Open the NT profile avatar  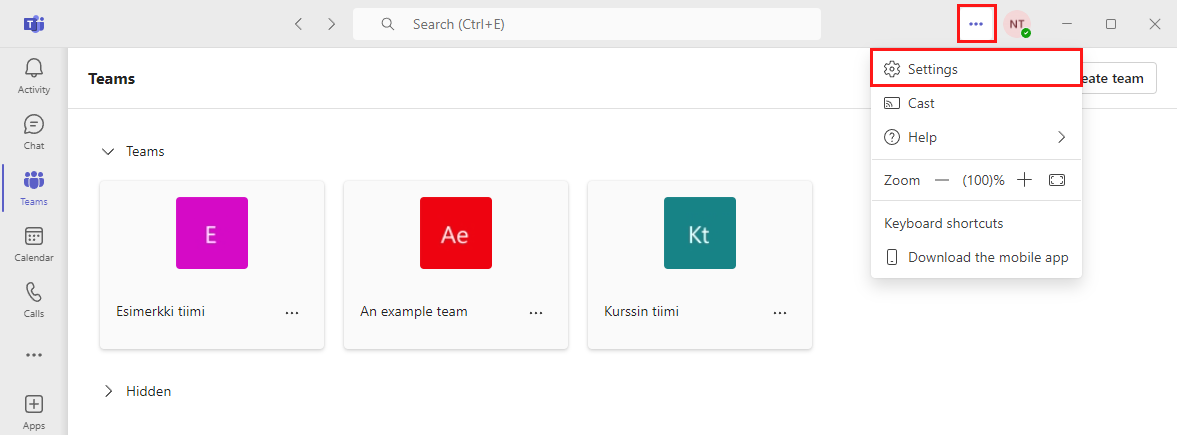coord(1017,24)
